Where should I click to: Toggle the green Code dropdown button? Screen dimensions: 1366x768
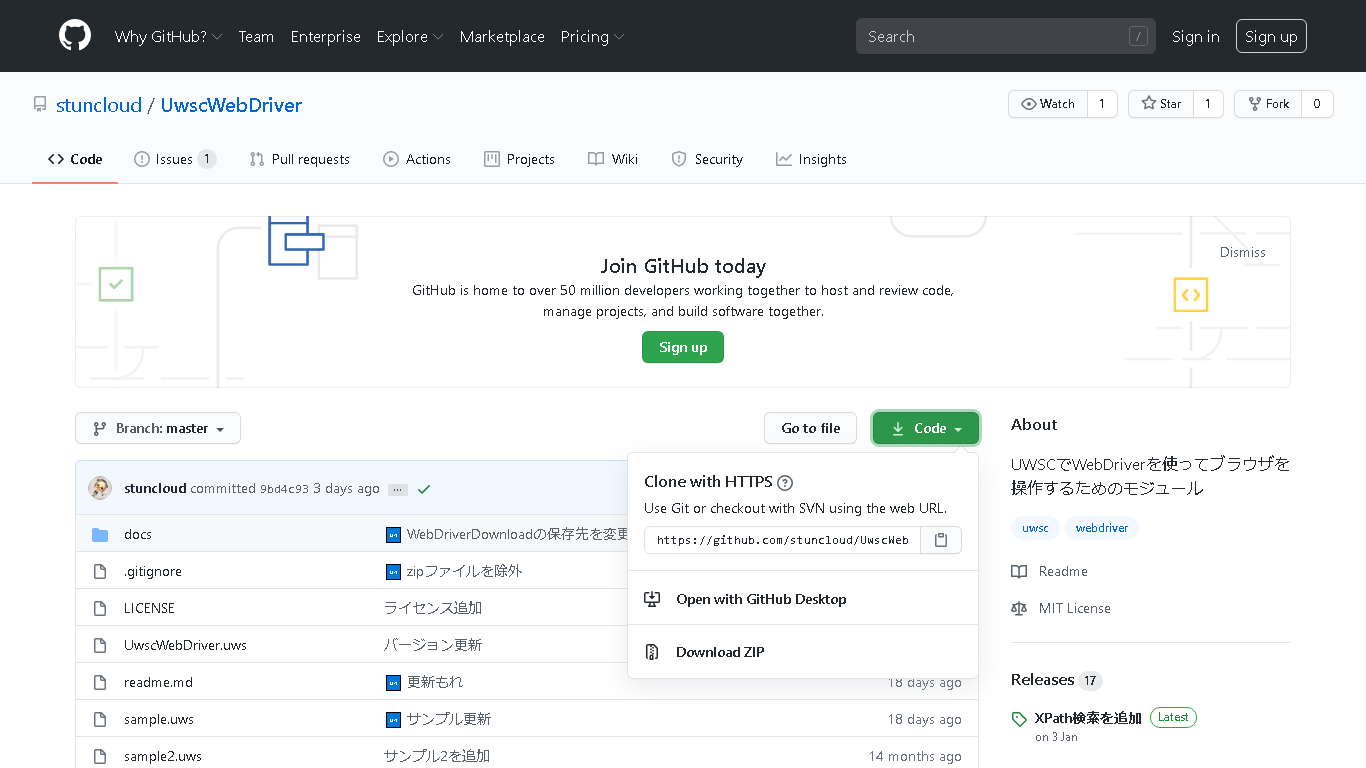pyautogui.click(x=926, y=428)
